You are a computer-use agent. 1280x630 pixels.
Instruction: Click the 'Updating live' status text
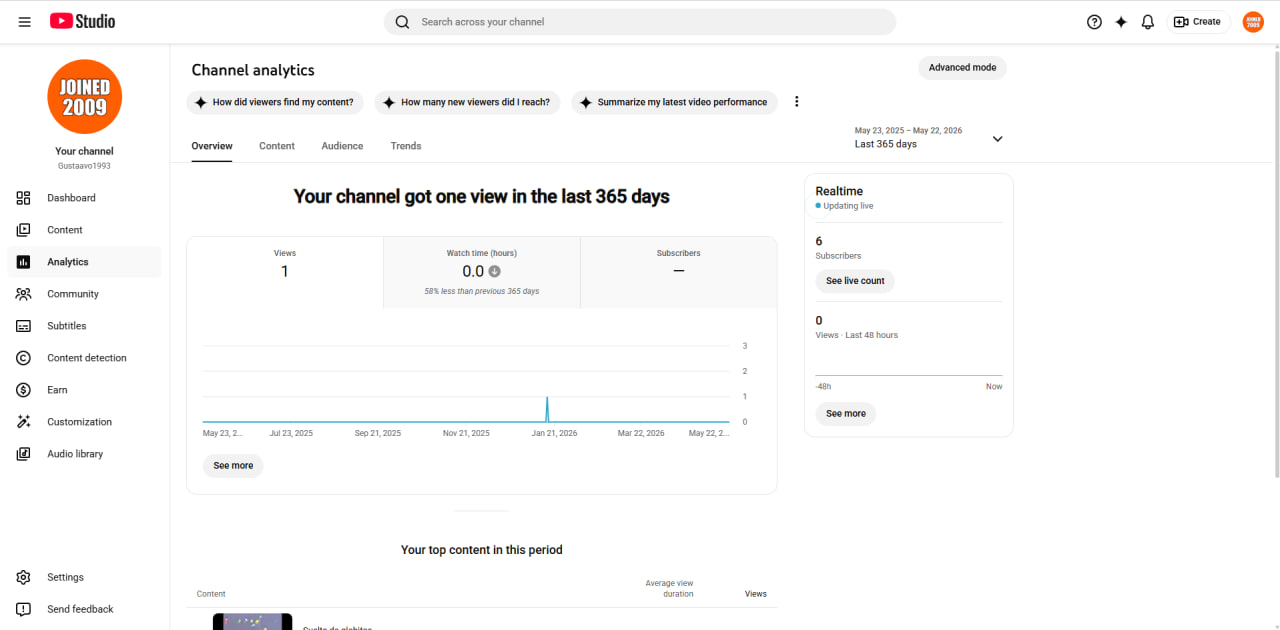(x=848, y=206)
